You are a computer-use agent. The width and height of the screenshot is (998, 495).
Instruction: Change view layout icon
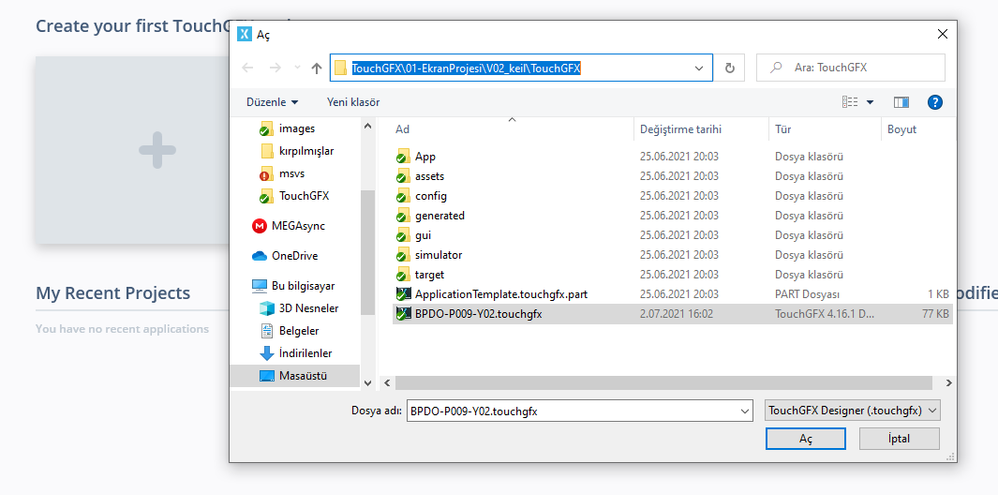(850, 102)
